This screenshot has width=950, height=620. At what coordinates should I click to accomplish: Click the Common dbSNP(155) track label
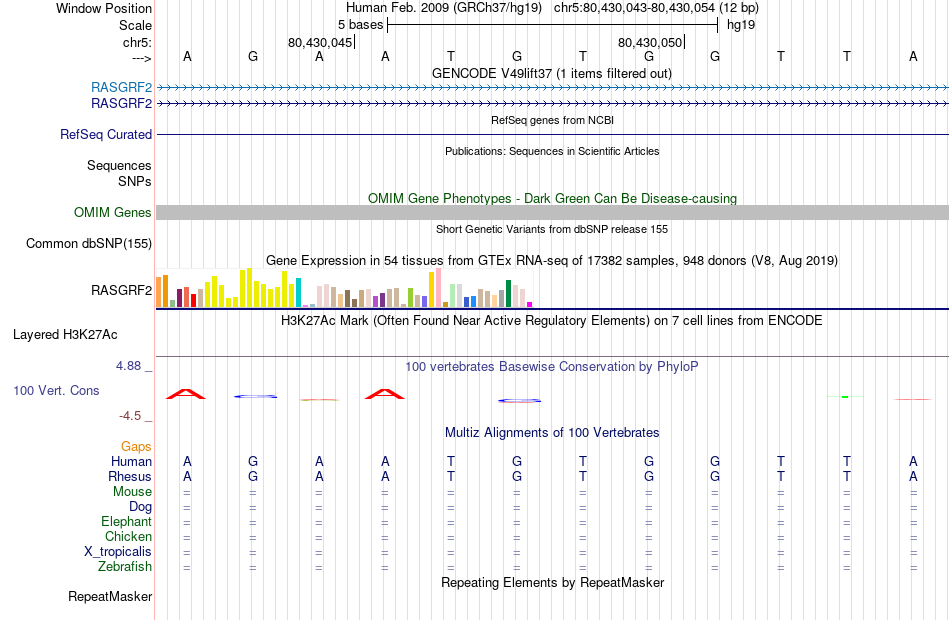click(88, 244)
